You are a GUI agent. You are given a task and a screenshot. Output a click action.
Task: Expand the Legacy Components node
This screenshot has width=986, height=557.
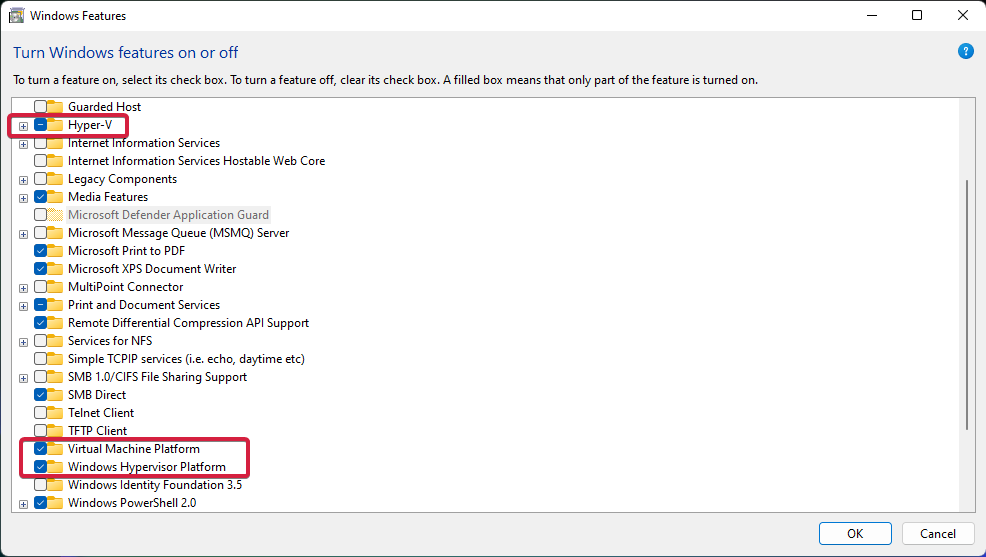[23, 180]
